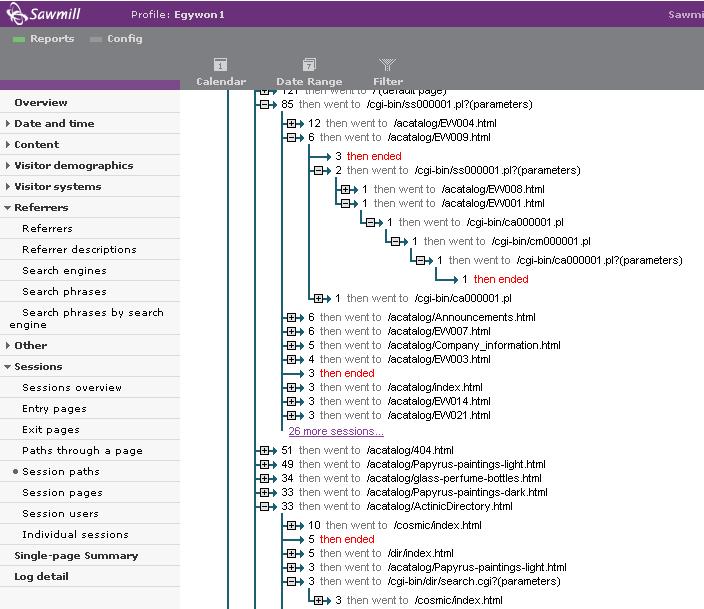The image size is (704, 609).
Task: Collapse the 85 /cgi-bin/ss000001.pl?(parameters) node
Action: (265, 105)
